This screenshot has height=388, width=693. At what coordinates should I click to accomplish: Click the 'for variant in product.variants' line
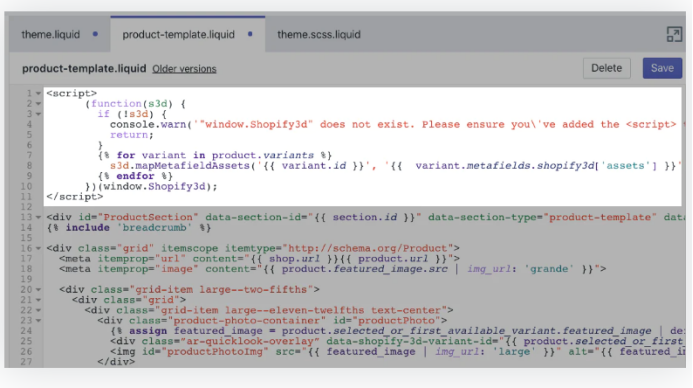215,156
